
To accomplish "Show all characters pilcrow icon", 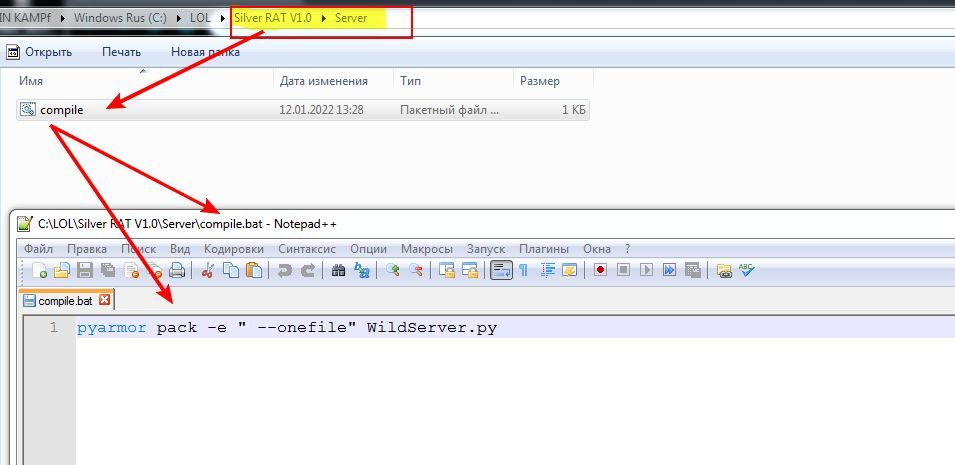I will coord(523,270).
